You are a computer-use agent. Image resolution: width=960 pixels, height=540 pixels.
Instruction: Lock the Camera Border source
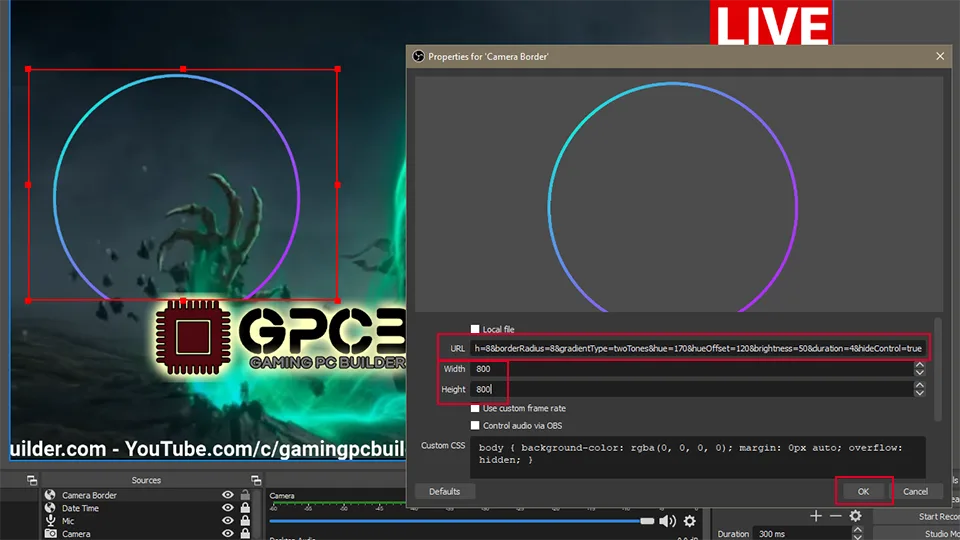[245, 495]
